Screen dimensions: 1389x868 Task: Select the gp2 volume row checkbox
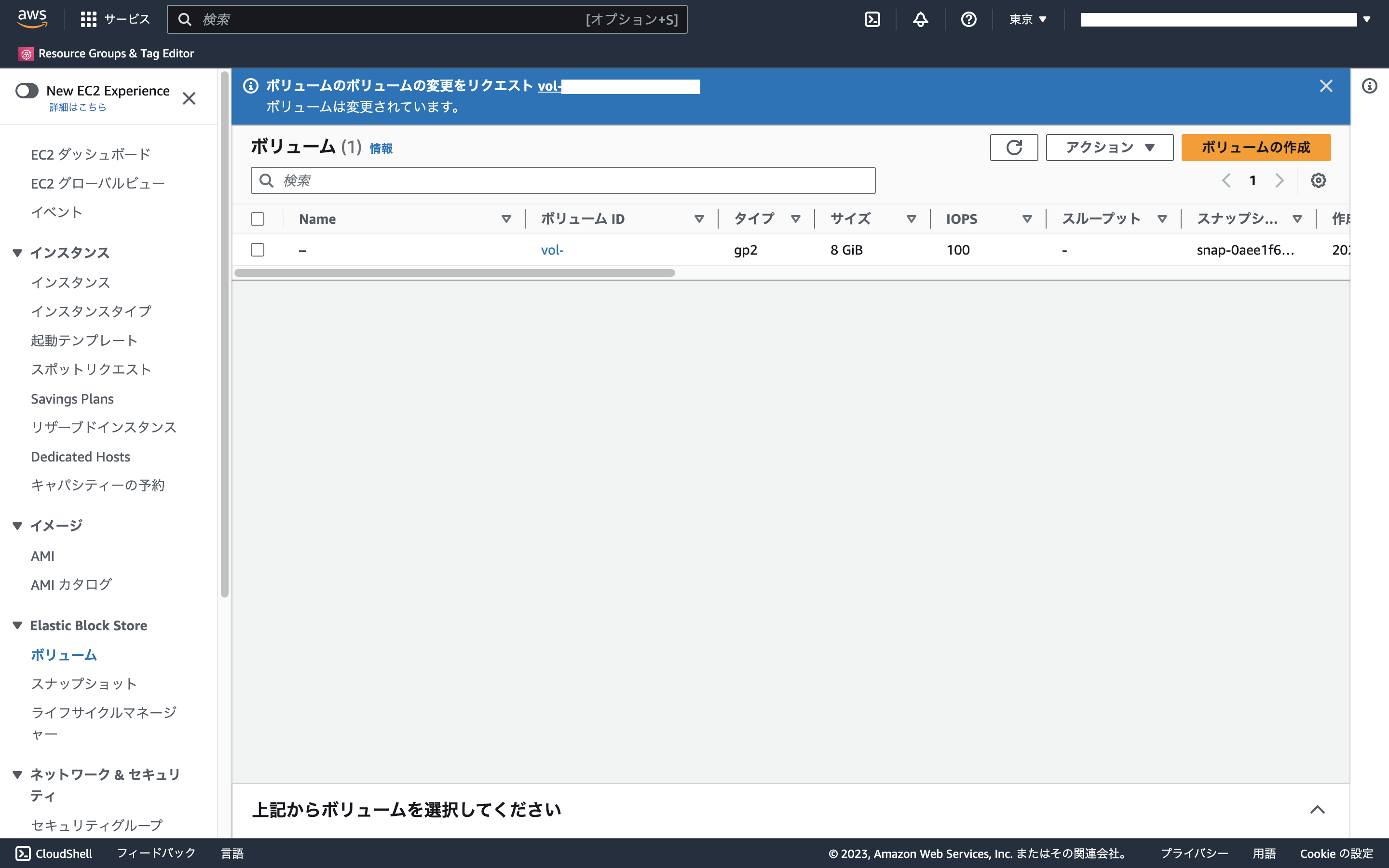[x=258, y=250]
